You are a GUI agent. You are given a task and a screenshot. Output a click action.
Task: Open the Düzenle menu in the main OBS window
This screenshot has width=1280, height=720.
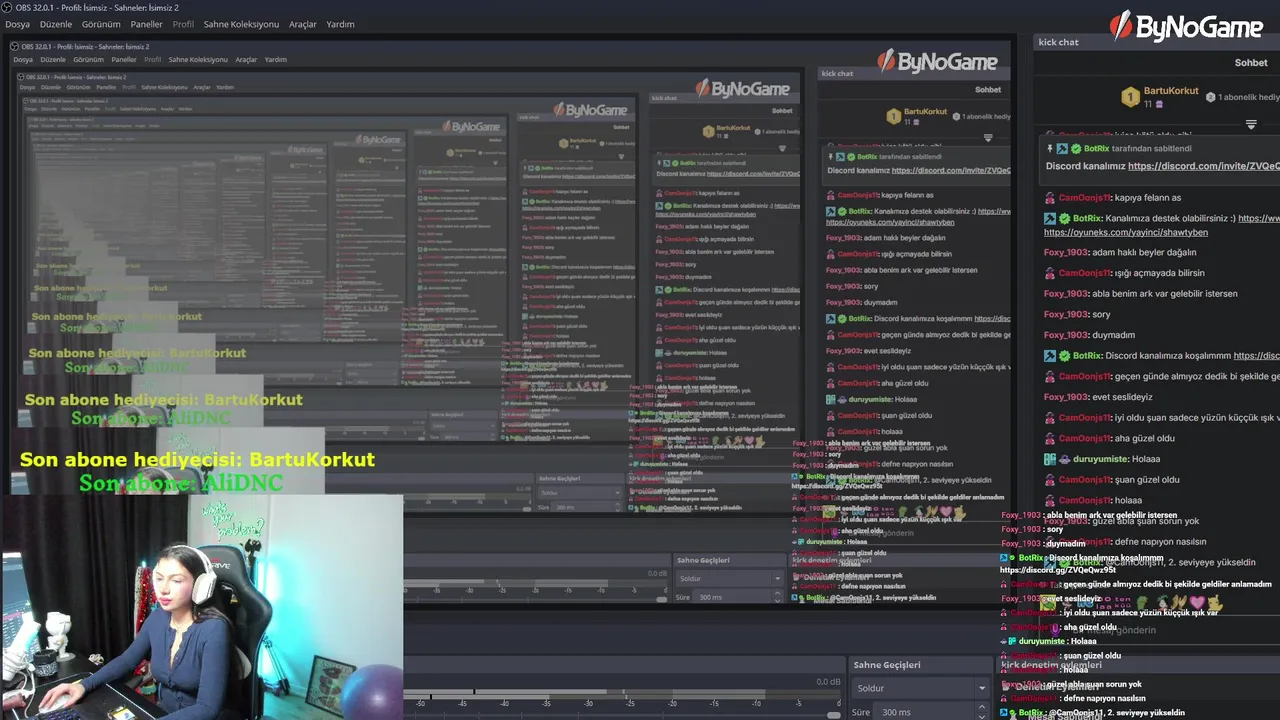point(56,24)
